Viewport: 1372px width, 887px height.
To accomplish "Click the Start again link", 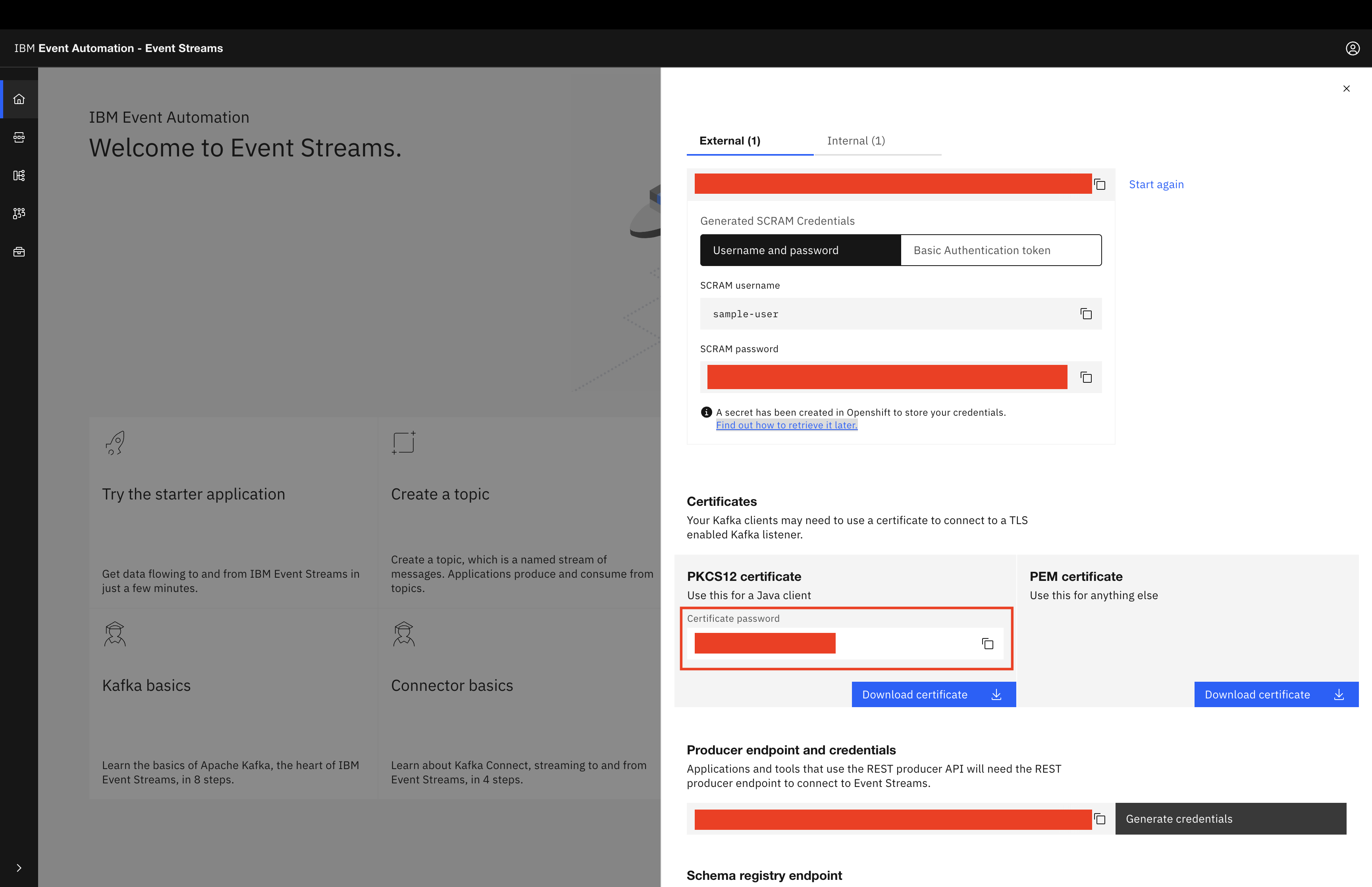I will [1156, 184].
